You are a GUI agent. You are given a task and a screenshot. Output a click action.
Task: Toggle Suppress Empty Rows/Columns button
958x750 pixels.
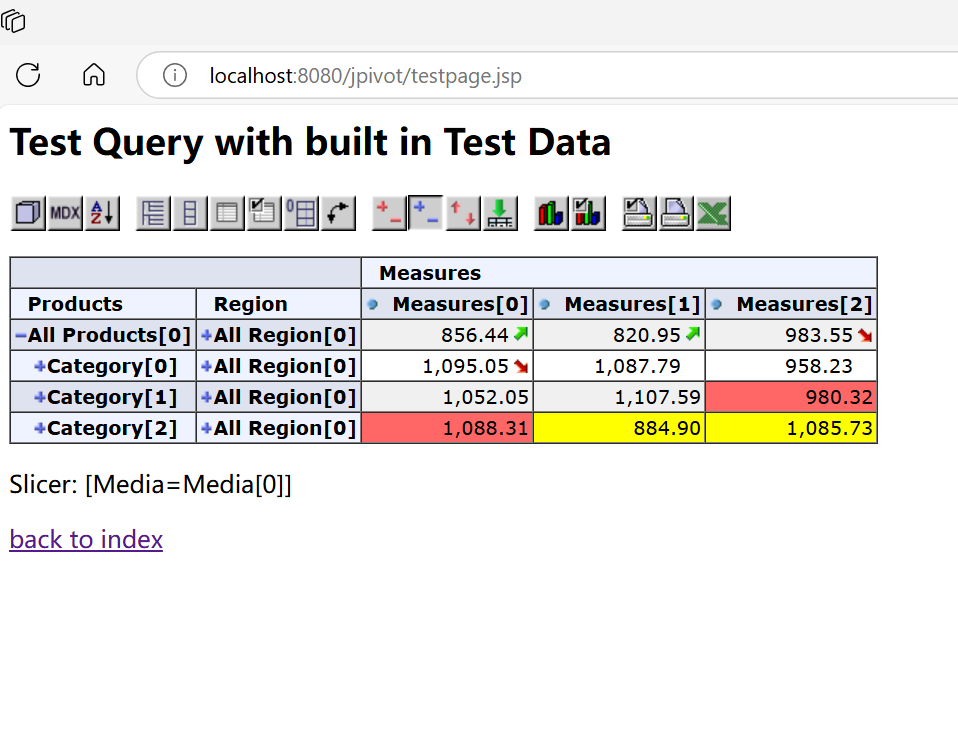pyautogui.click(x=301, y=213)
